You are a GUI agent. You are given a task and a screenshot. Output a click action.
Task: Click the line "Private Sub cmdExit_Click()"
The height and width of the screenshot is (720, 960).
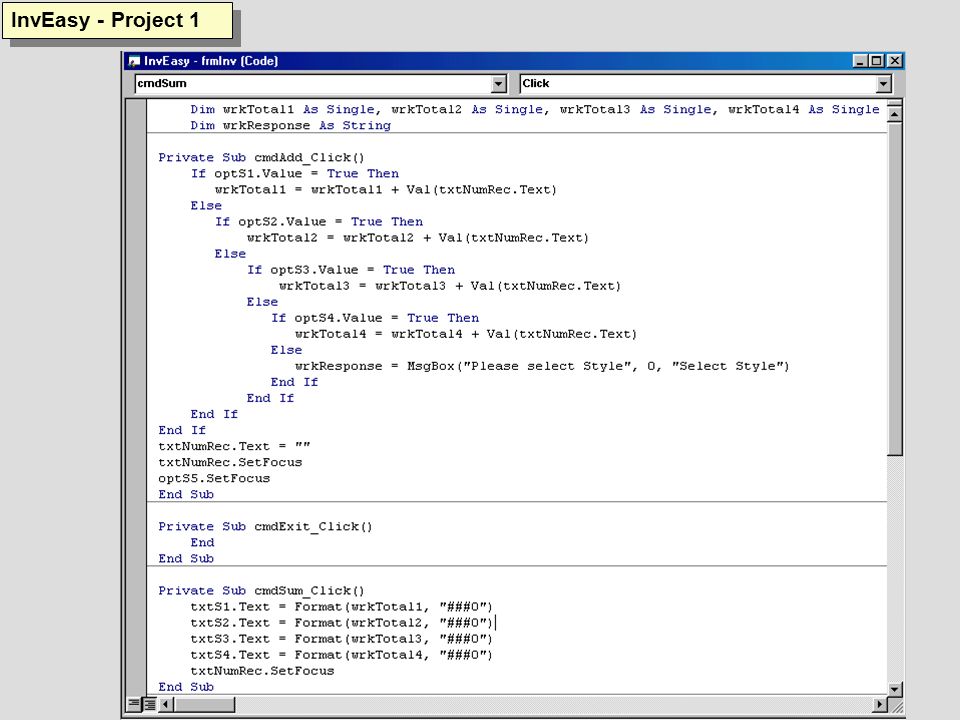(265, 527)
